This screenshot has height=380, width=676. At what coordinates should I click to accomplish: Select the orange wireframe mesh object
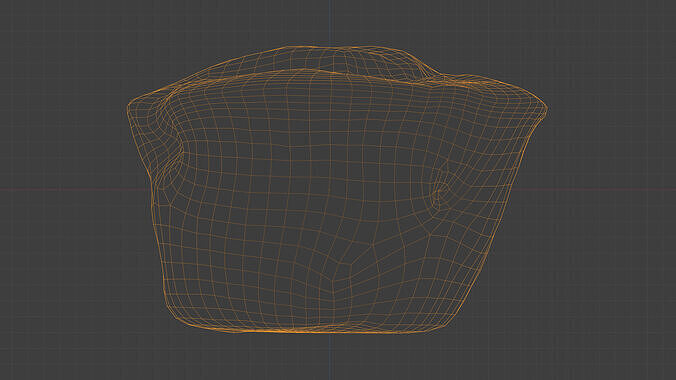(337, 189)
